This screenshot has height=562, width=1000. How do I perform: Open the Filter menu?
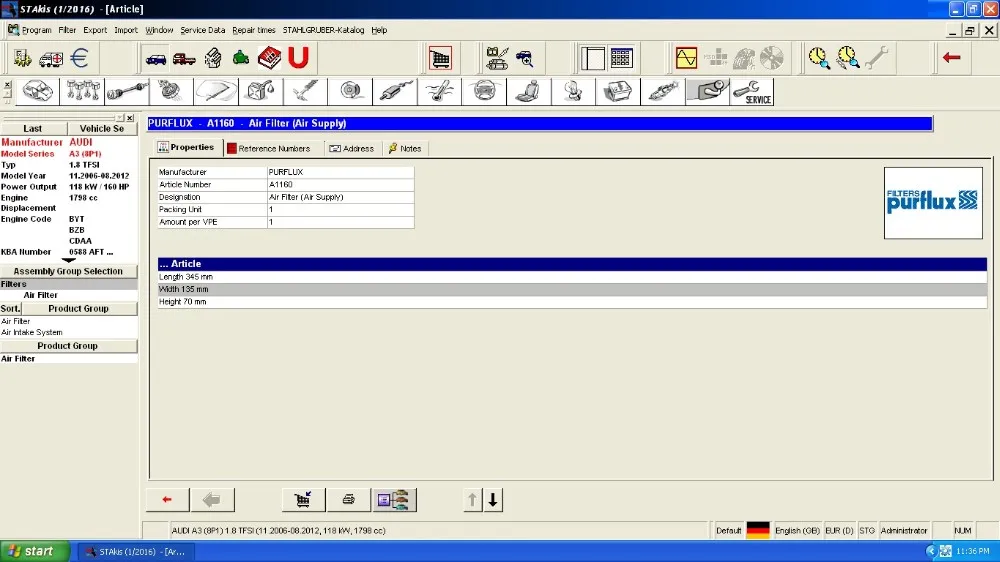[67, 30]
